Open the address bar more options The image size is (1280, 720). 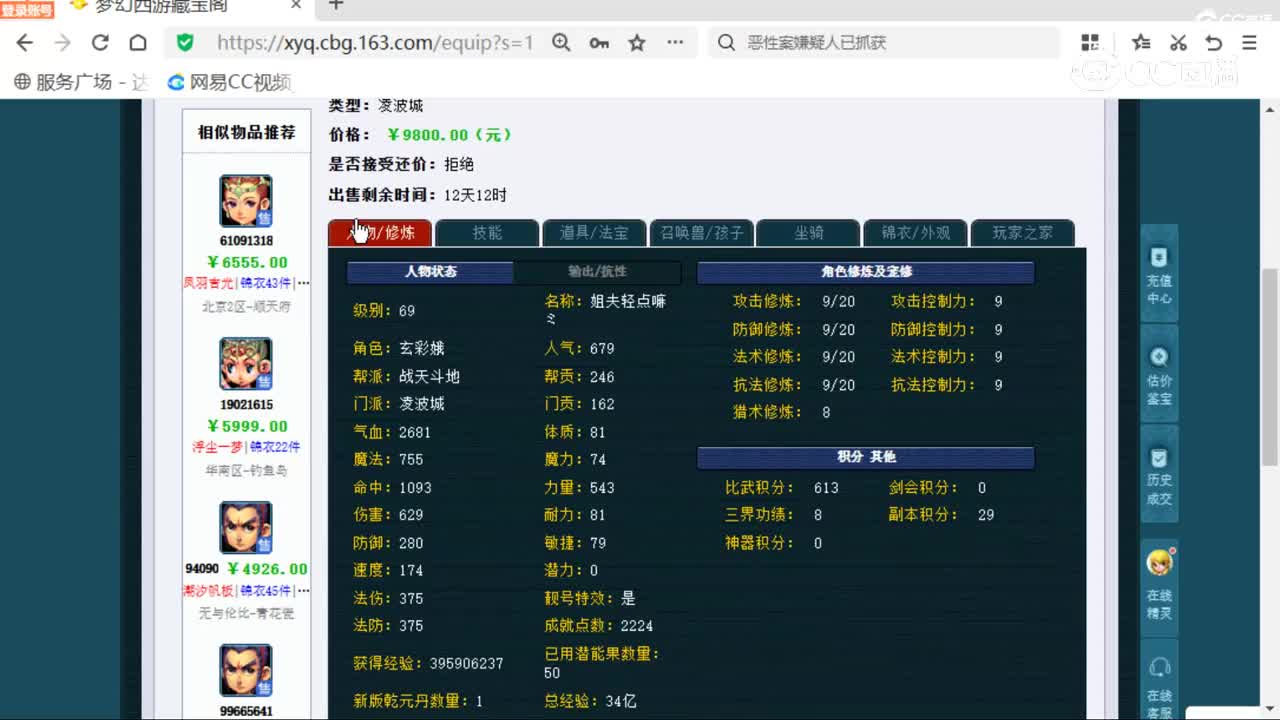(675, 43)
